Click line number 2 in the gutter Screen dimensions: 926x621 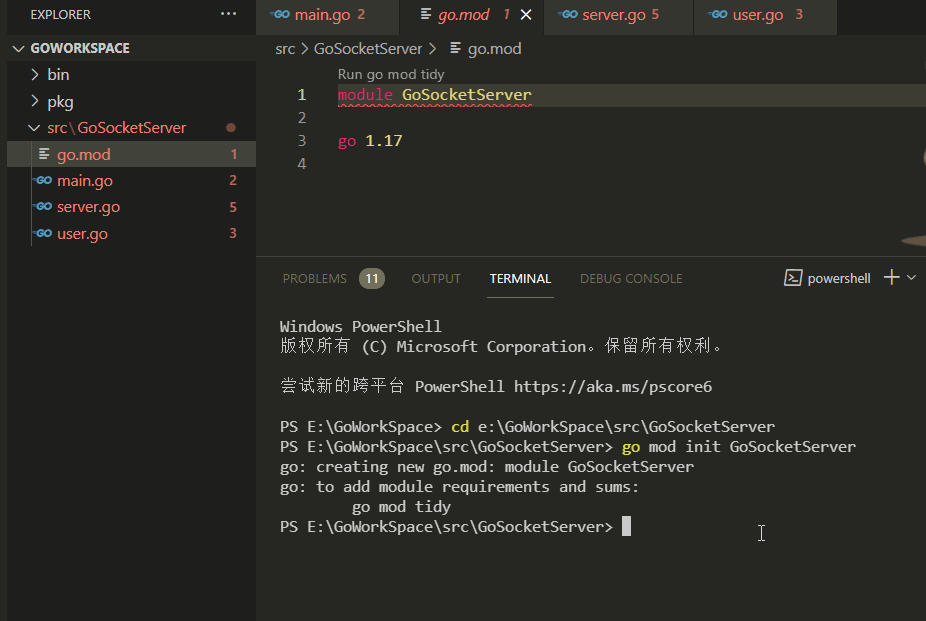pyautogui.click(x=302, y=117)
